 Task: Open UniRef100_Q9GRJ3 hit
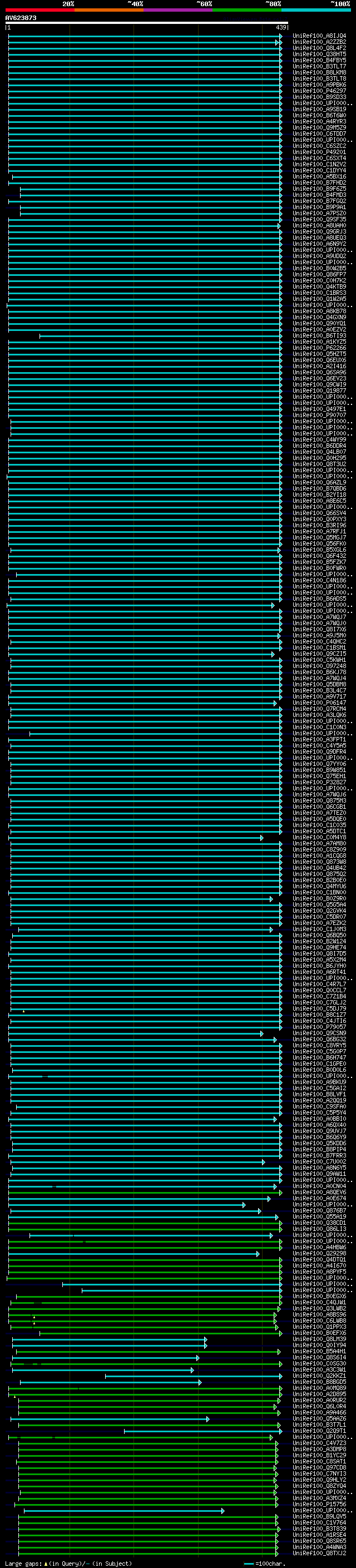tap(319, 231)
